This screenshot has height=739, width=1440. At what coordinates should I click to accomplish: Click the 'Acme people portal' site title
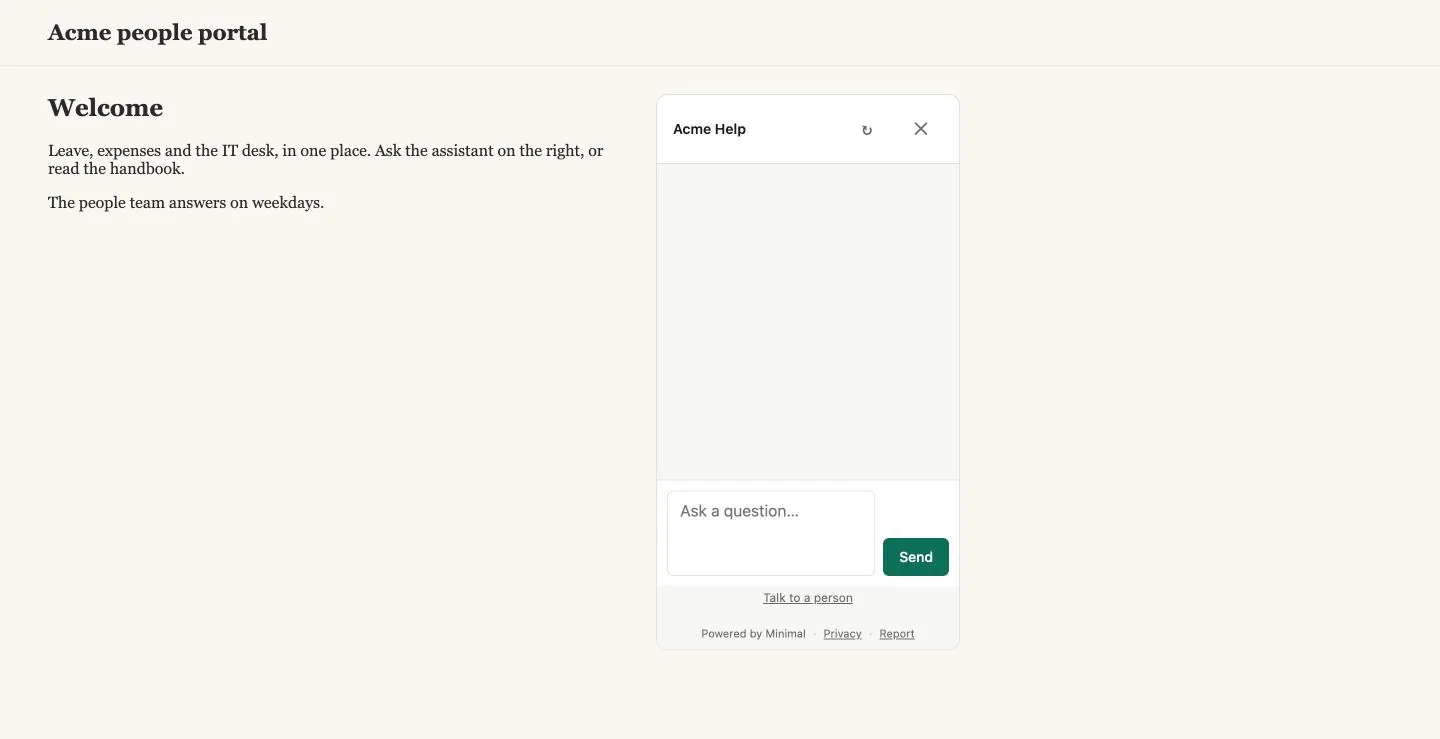point(157,33)
